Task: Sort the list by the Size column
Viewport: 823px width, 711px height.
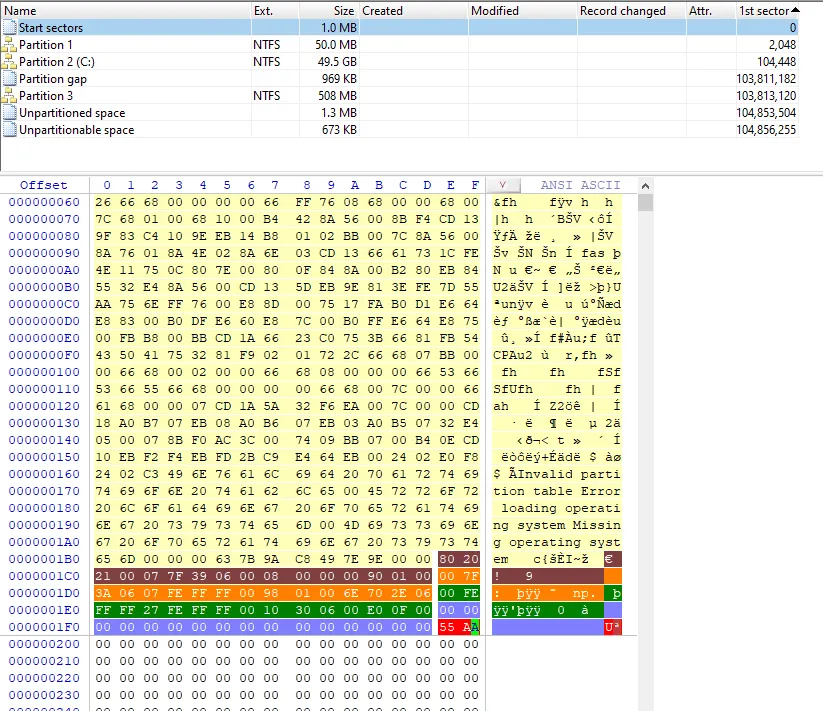Action: tap(328, 11)
